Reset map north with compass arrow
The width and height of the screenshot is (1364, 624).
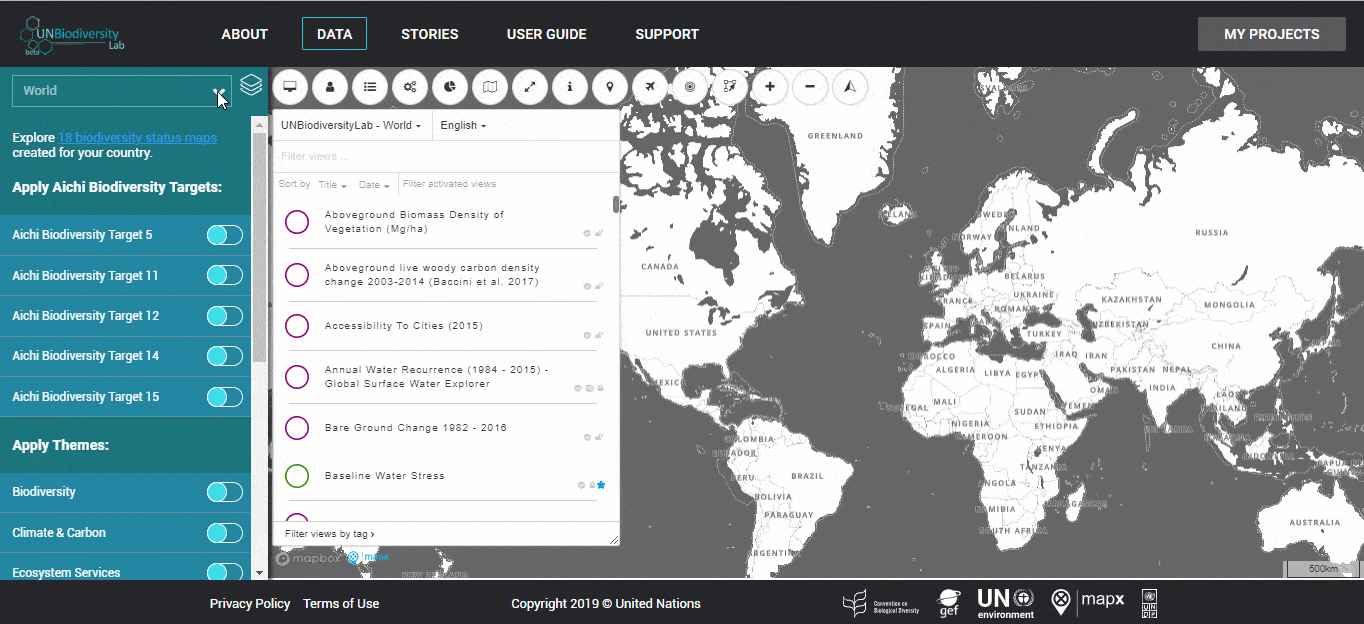[x=850, y=87]
